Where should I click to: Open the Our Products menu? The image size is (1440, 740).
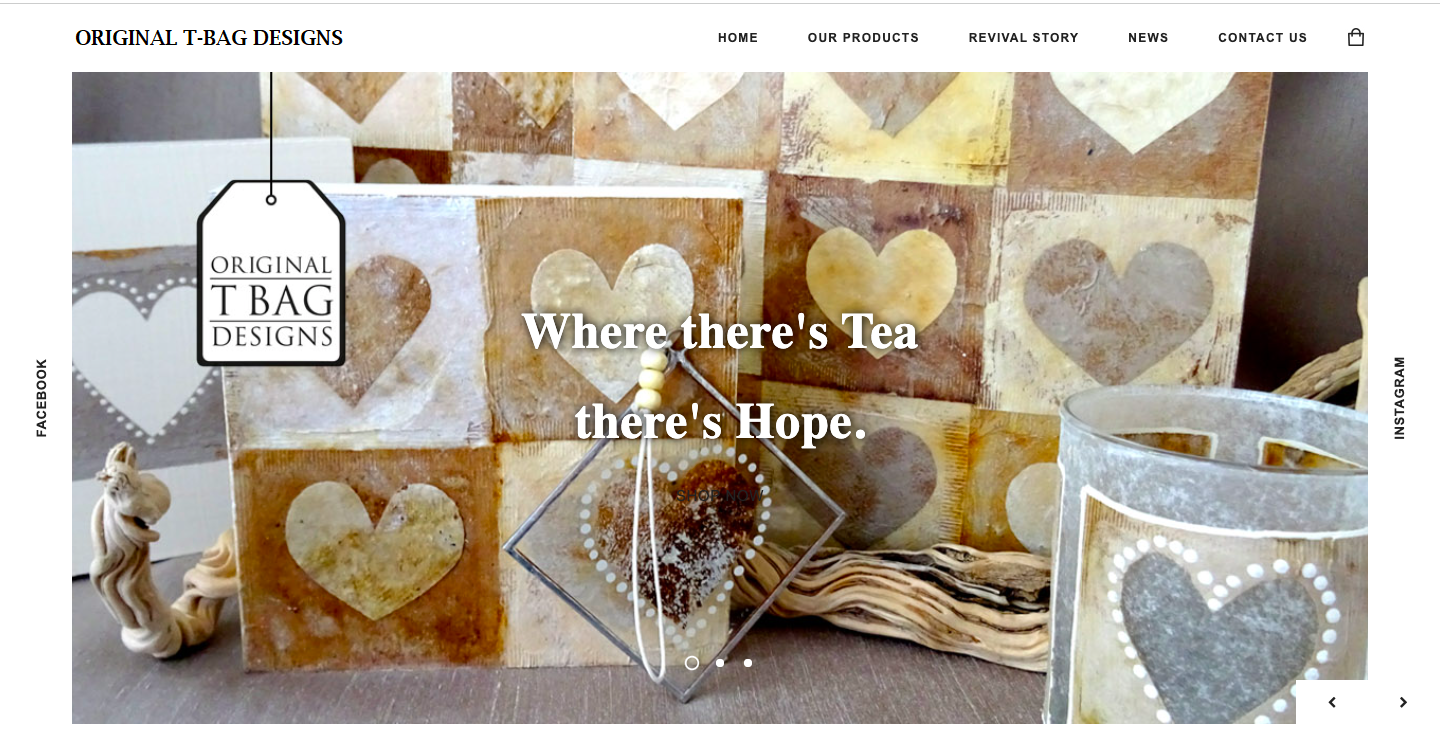(863, 38)
